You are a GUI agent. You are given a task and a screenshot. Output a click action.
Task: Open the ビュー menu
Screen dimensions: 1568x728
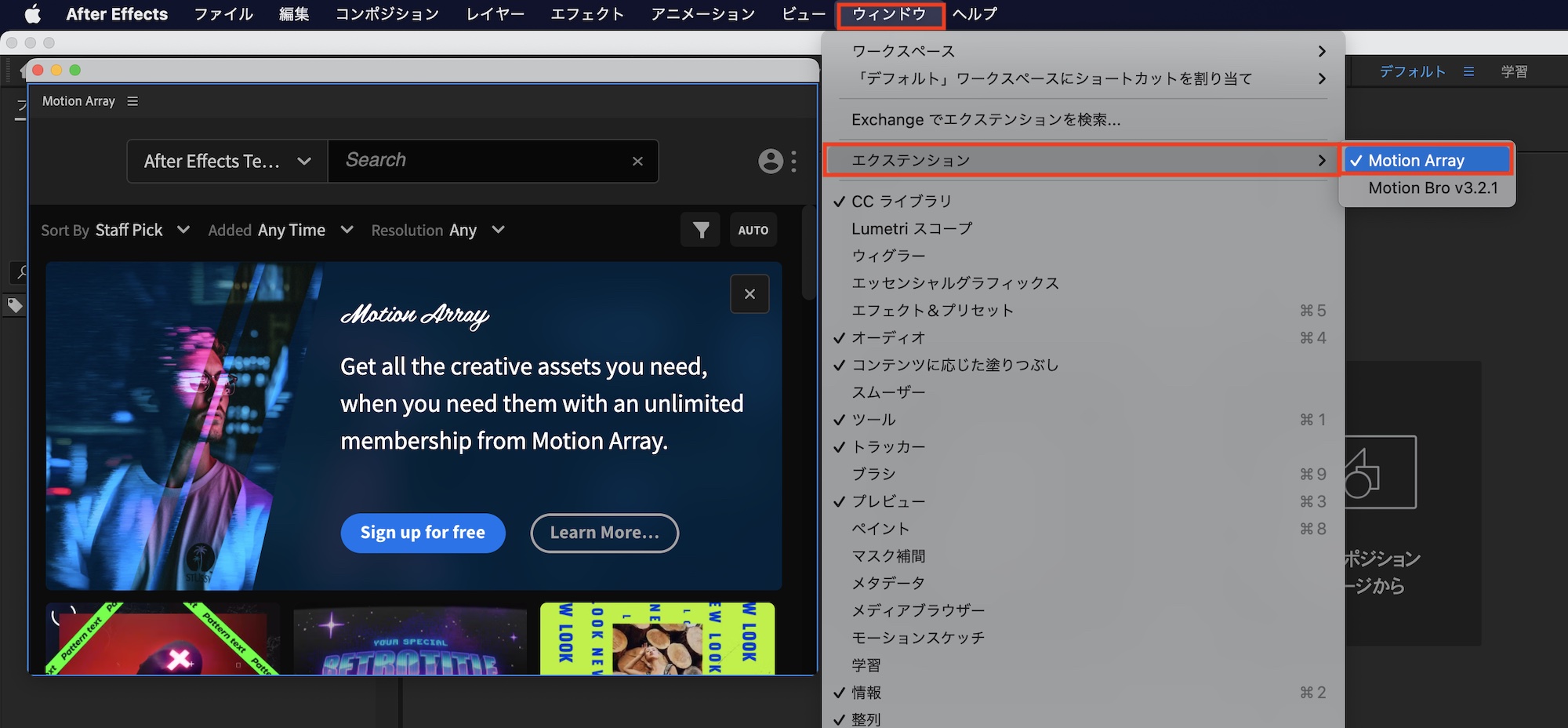[804, 14]
